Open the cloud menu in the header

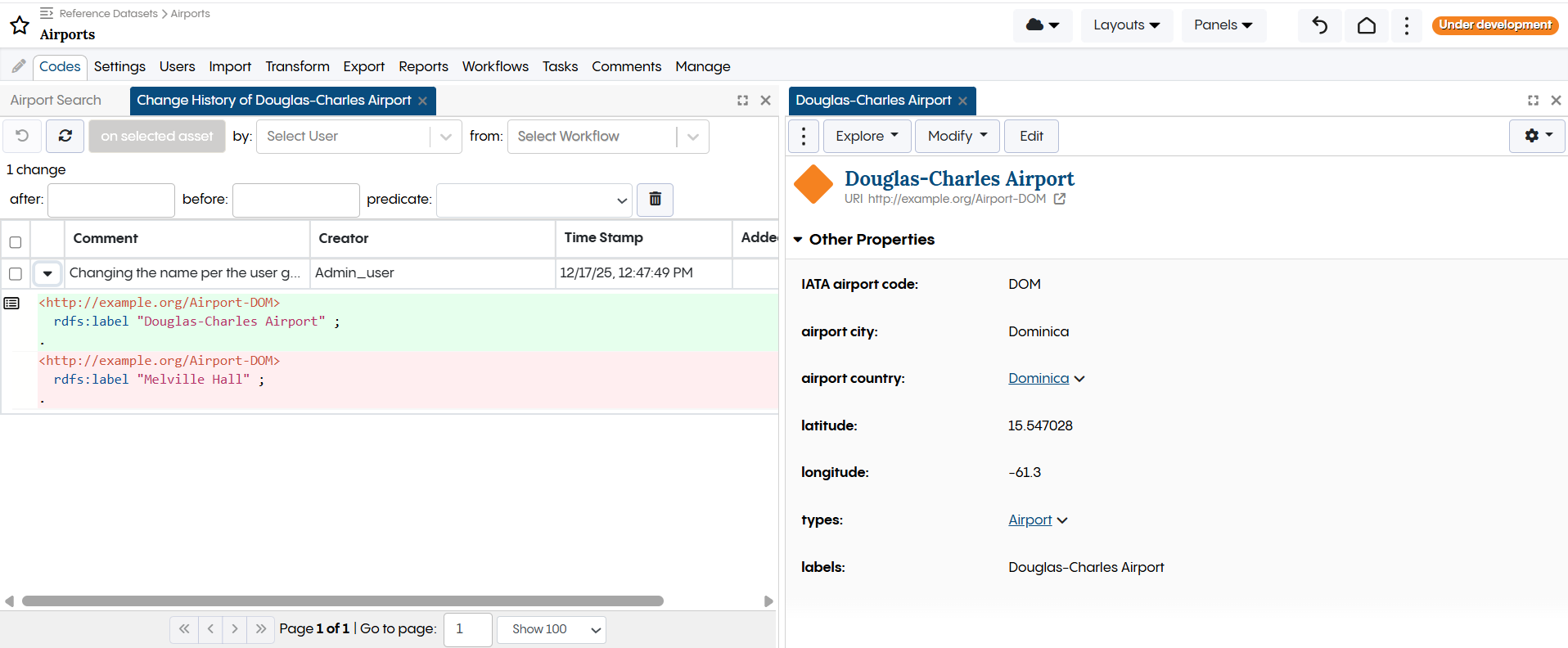[1042, 25]
